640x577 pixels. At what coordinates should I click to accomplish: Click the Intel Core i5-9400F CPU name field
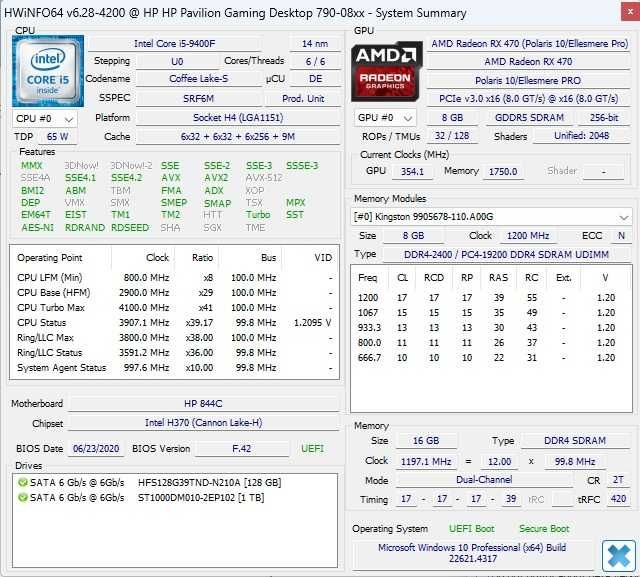tap(174, 44)
